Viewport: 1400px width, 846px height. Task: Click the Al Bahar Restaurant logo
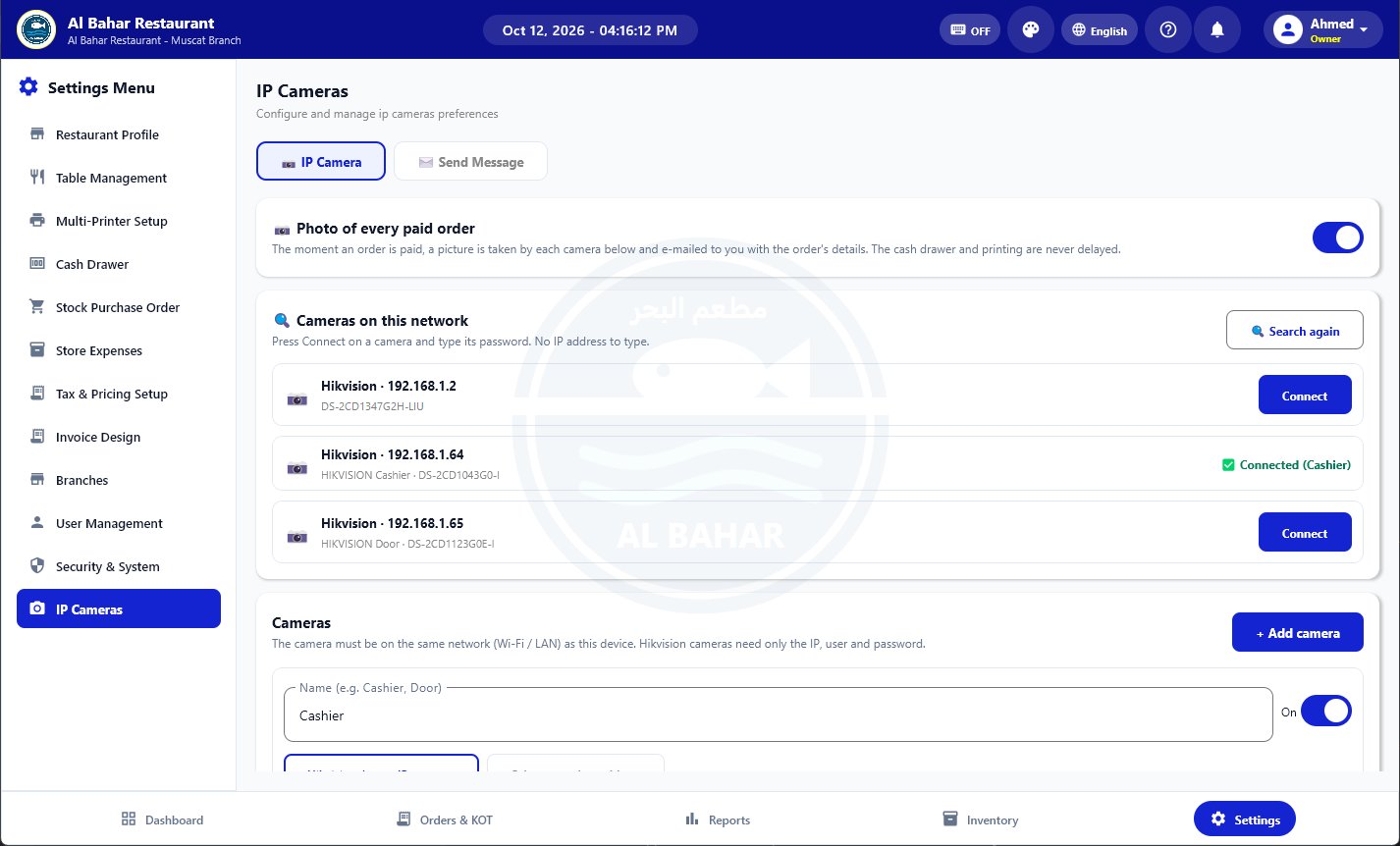[x=36, y=29]
